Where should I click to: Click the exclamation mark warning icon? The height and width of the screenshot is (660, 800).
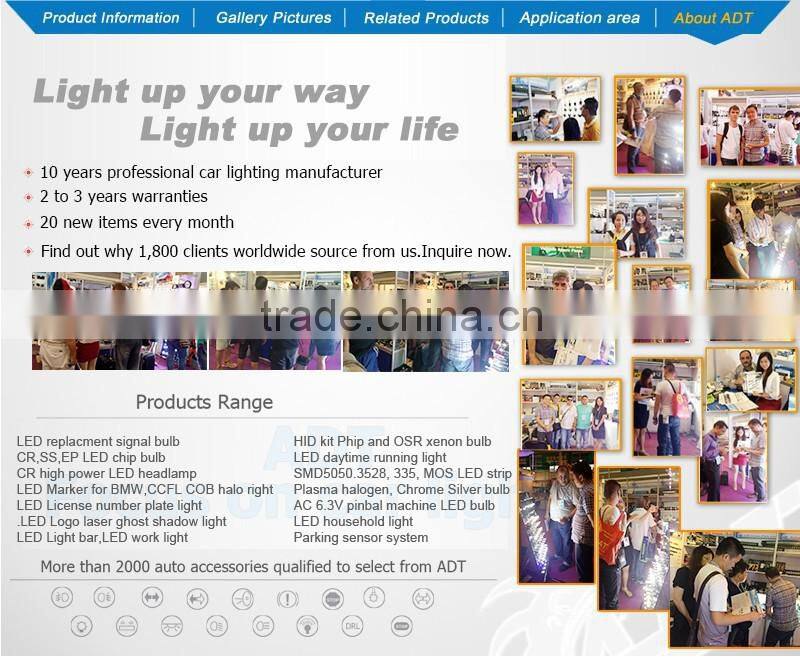pos(287,599)
